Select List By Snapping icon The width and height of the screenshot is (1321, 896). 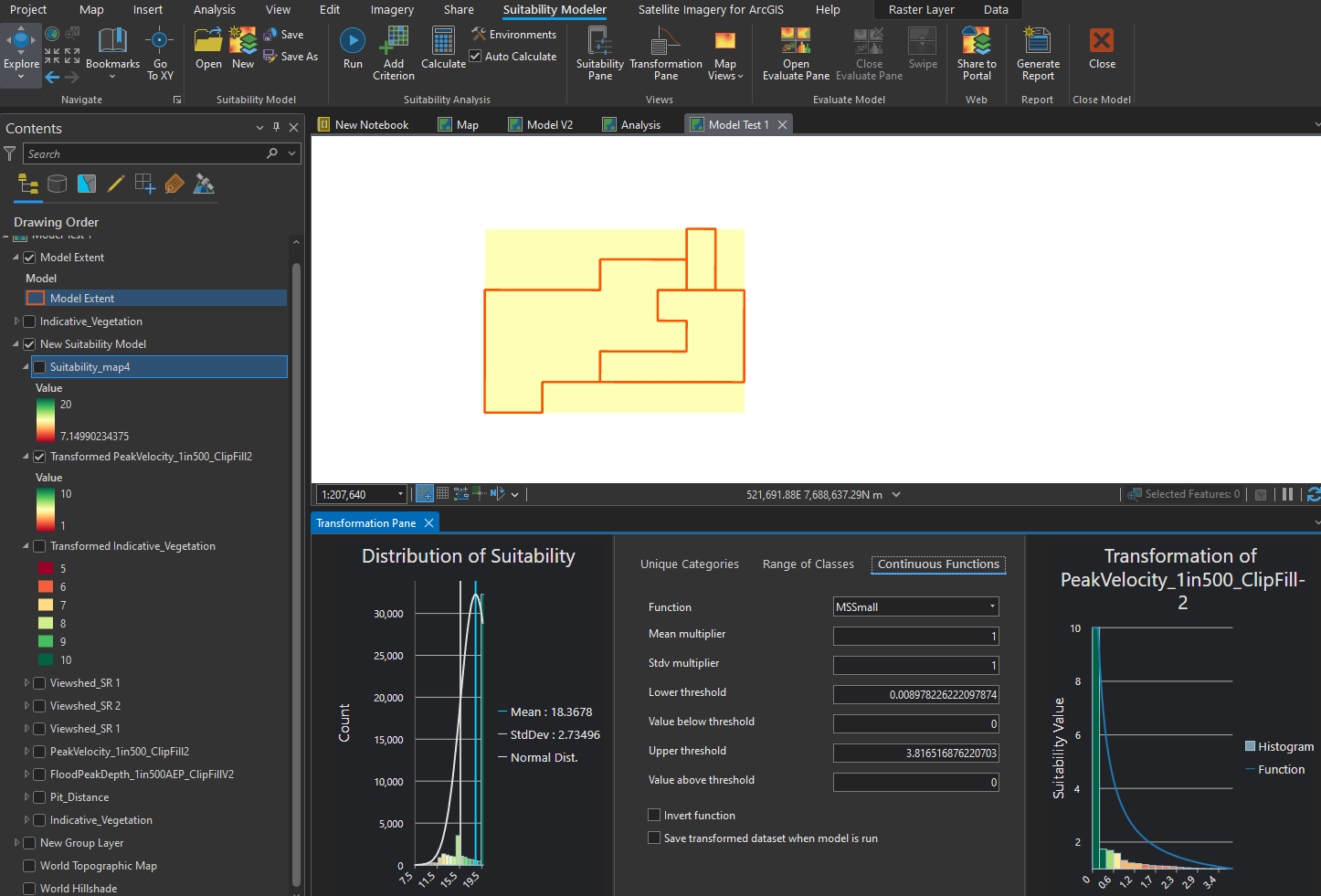tap(145, 184)
